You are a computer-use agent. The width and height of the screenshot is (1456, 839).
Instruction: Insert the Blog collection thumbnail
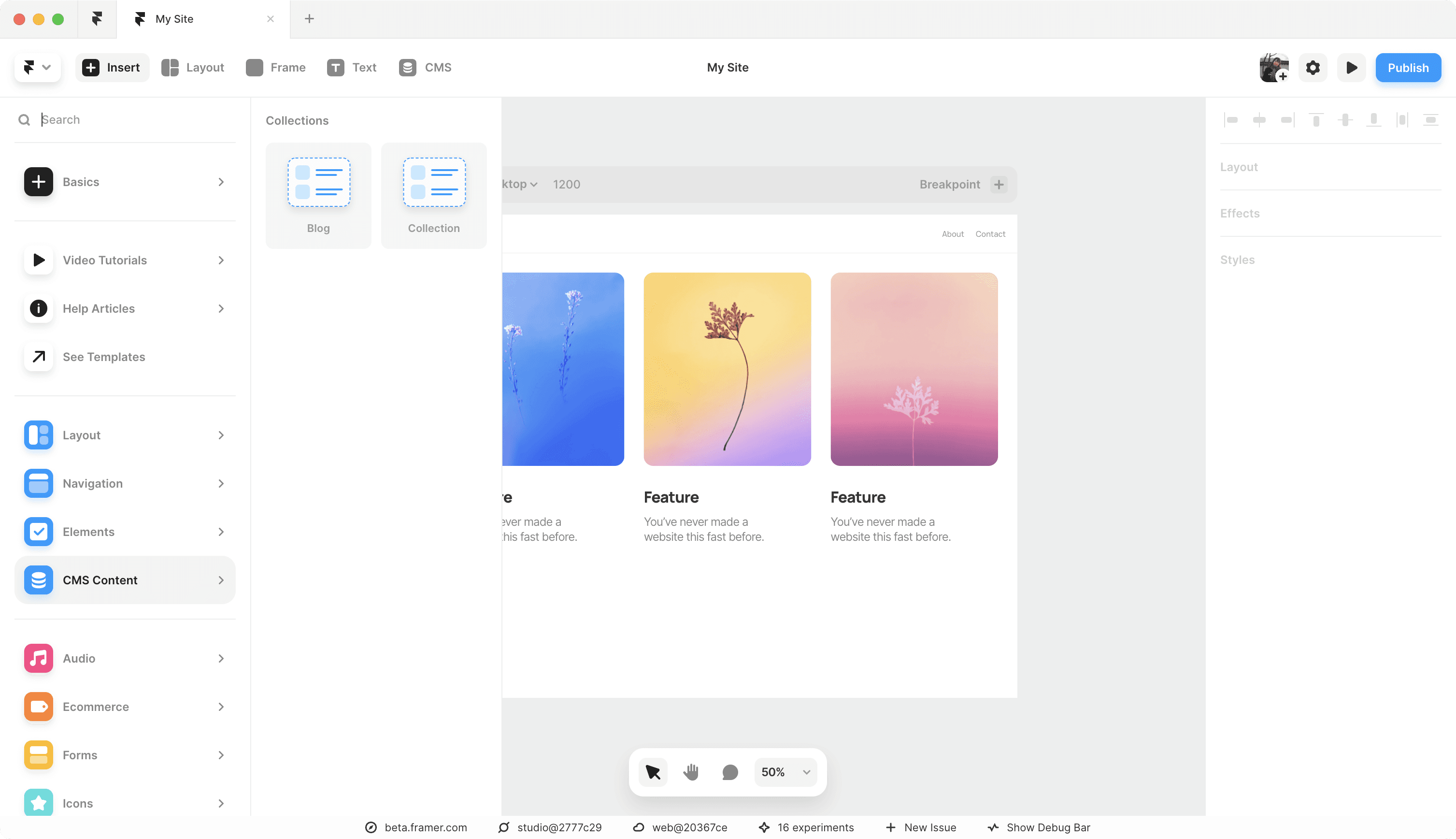tap(318, 195)
